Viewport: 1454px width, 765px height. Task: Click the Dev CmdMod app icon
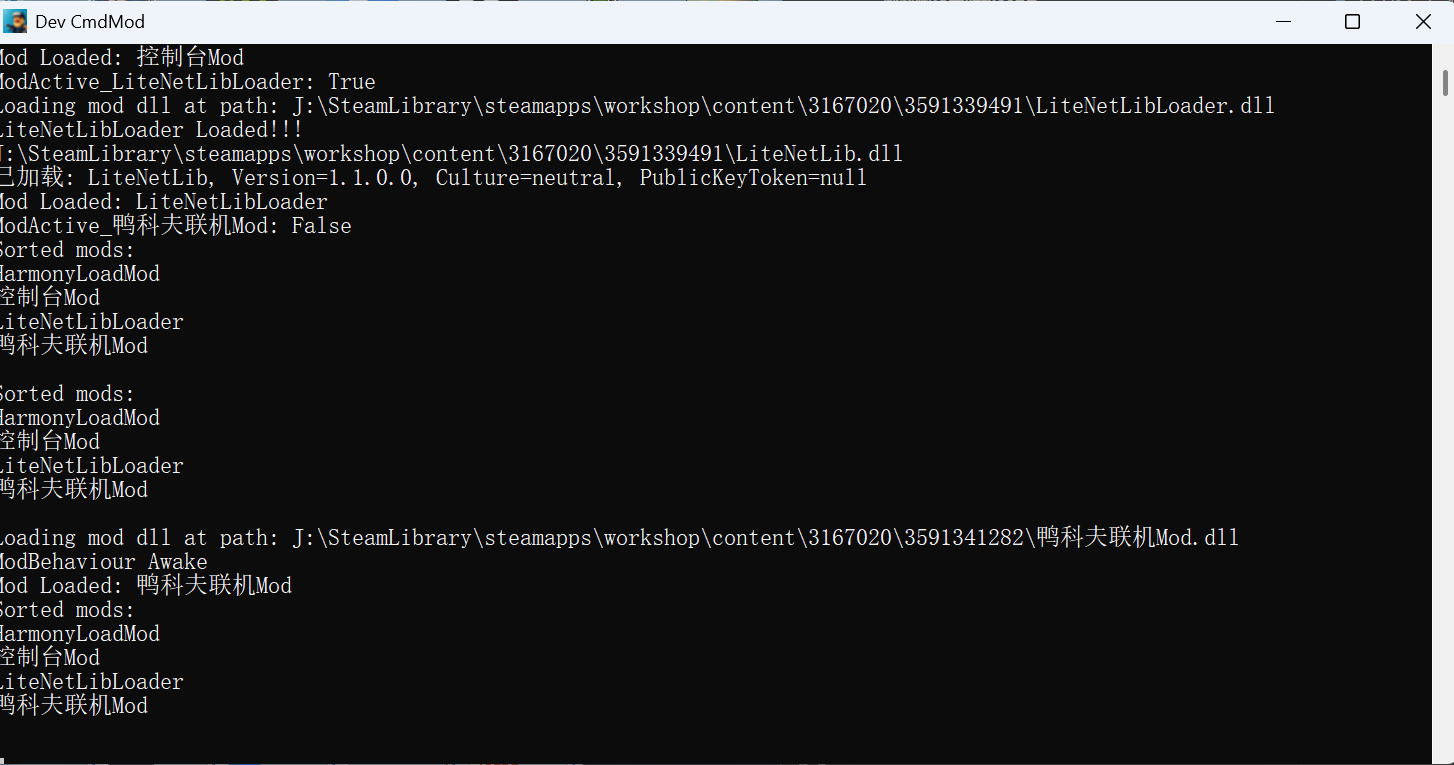click(x=16, y=21)
